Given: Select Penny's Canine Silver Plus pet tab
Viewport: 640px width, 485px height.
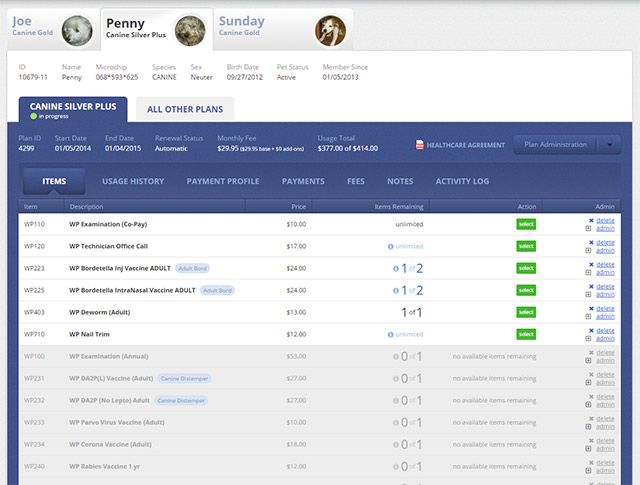Looking at the screenshot, I should coord(157,29).
